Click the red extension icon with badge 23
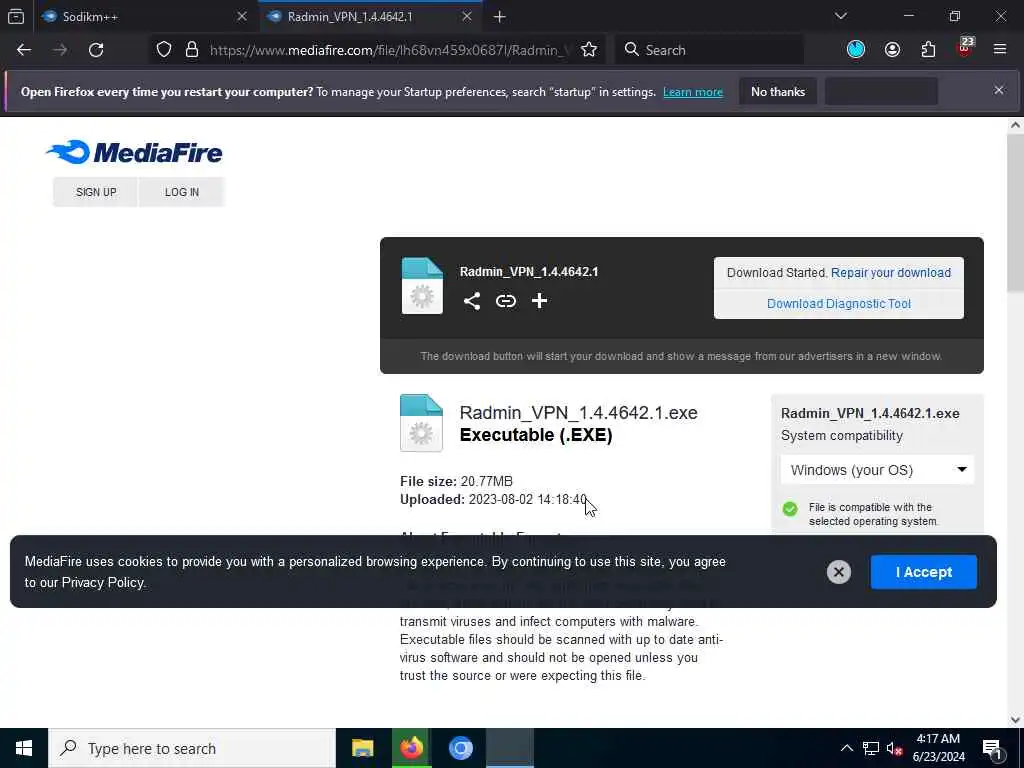This screenshot has height=768, width=1024. coord(965,48)
